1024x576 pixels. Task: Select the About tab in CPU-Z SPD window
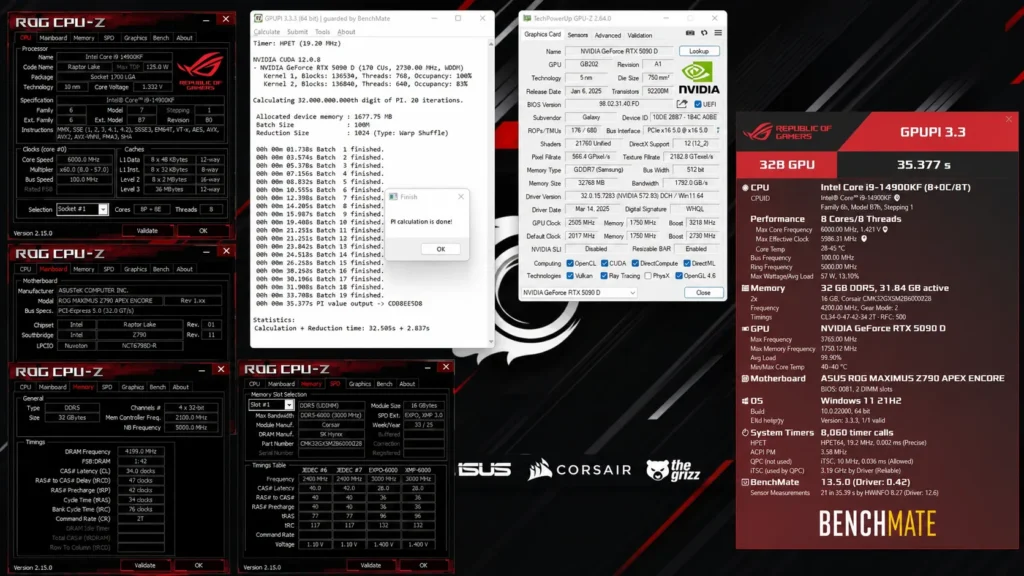[x=407, y=384]
